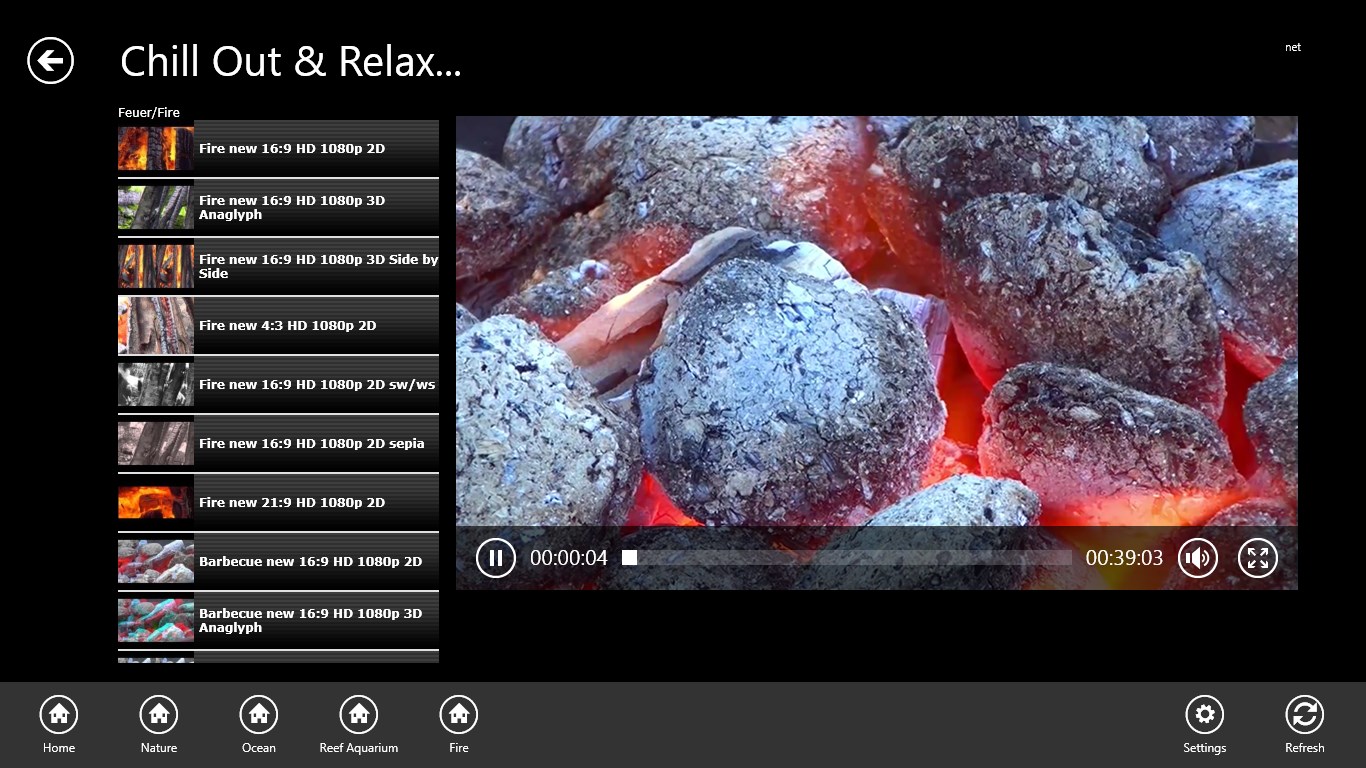Click the Fire sepia video thumbnail

coord(156,443)
